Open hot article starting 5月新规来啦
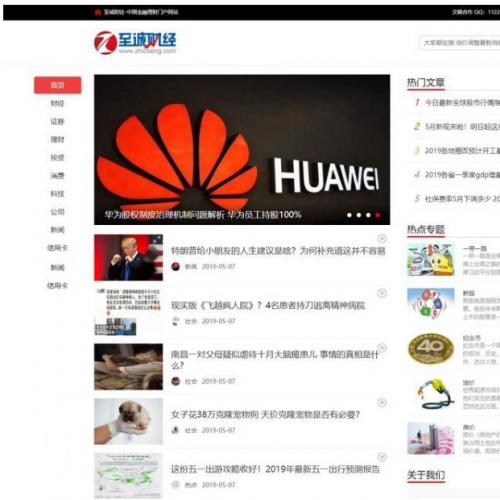Viewport: 500px width, 500px height. tap(462, 127)
